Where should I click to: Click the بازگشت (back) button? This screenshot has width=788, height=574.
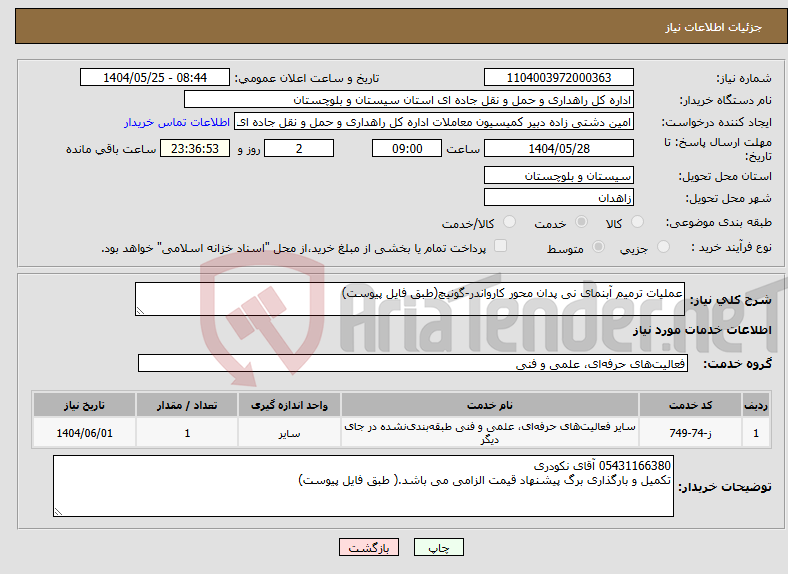pos(369,547)
